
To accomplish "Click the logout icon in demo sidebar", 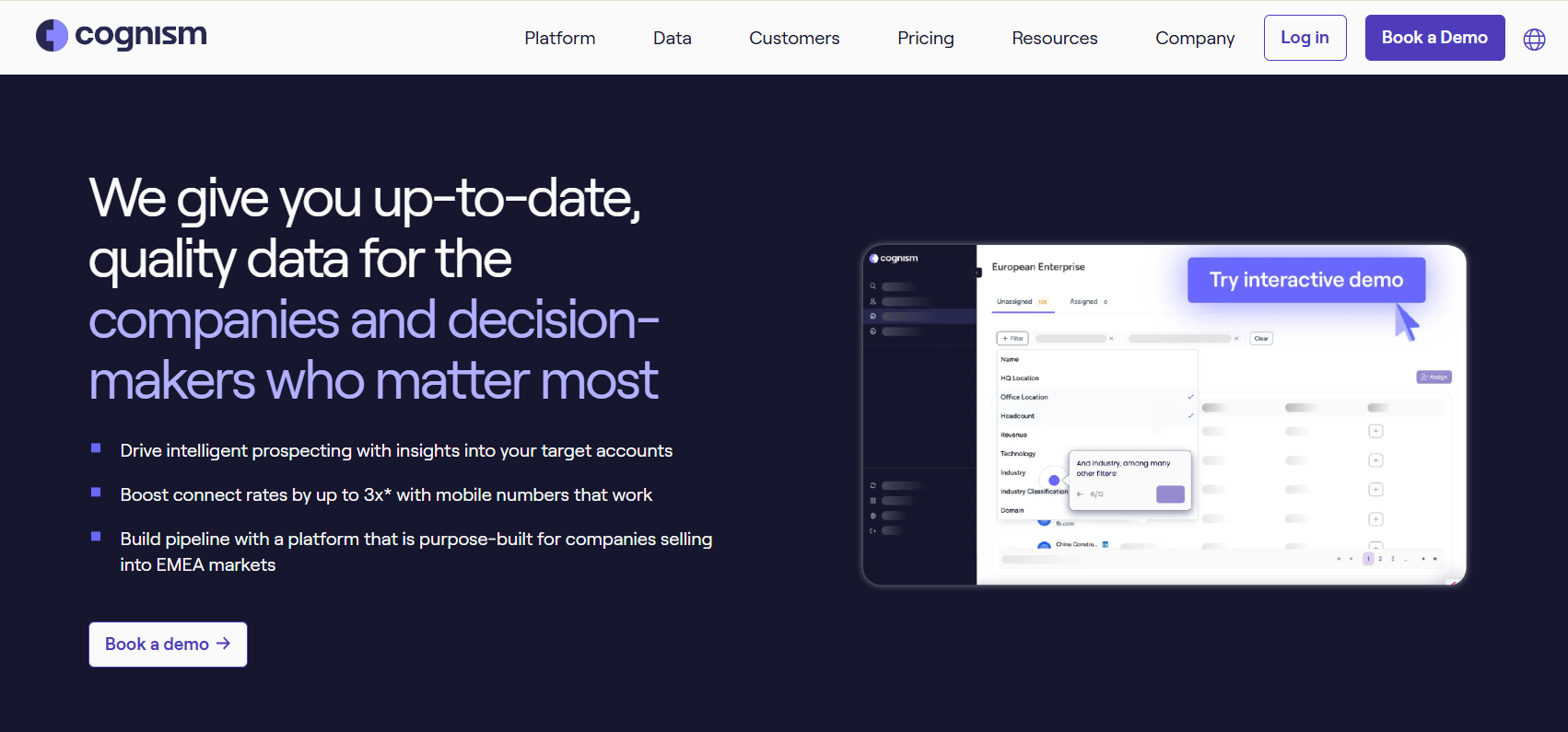I will (872, 530).
